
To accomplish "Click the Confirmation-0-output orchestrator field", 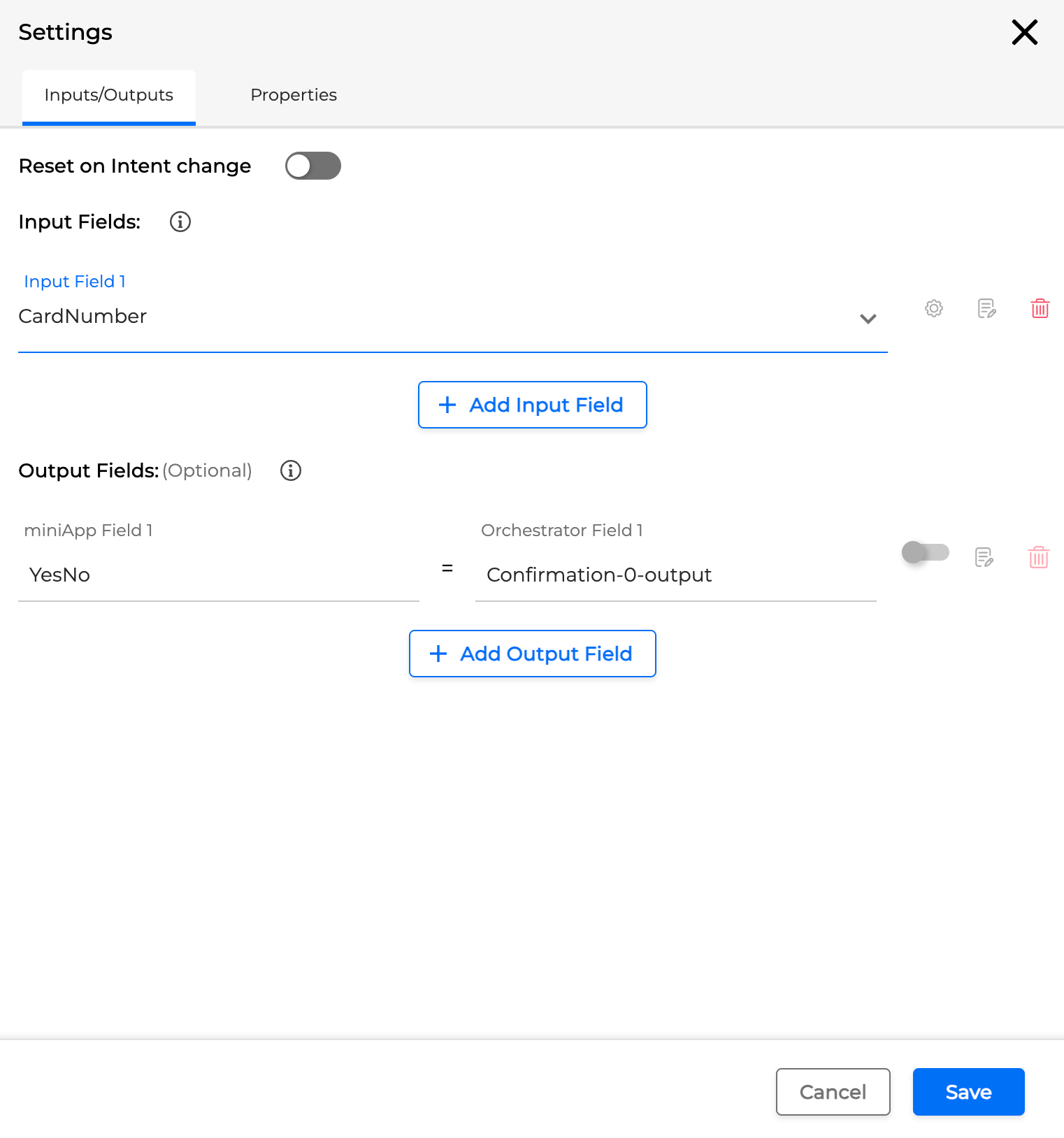I will (x=676, y=575).
